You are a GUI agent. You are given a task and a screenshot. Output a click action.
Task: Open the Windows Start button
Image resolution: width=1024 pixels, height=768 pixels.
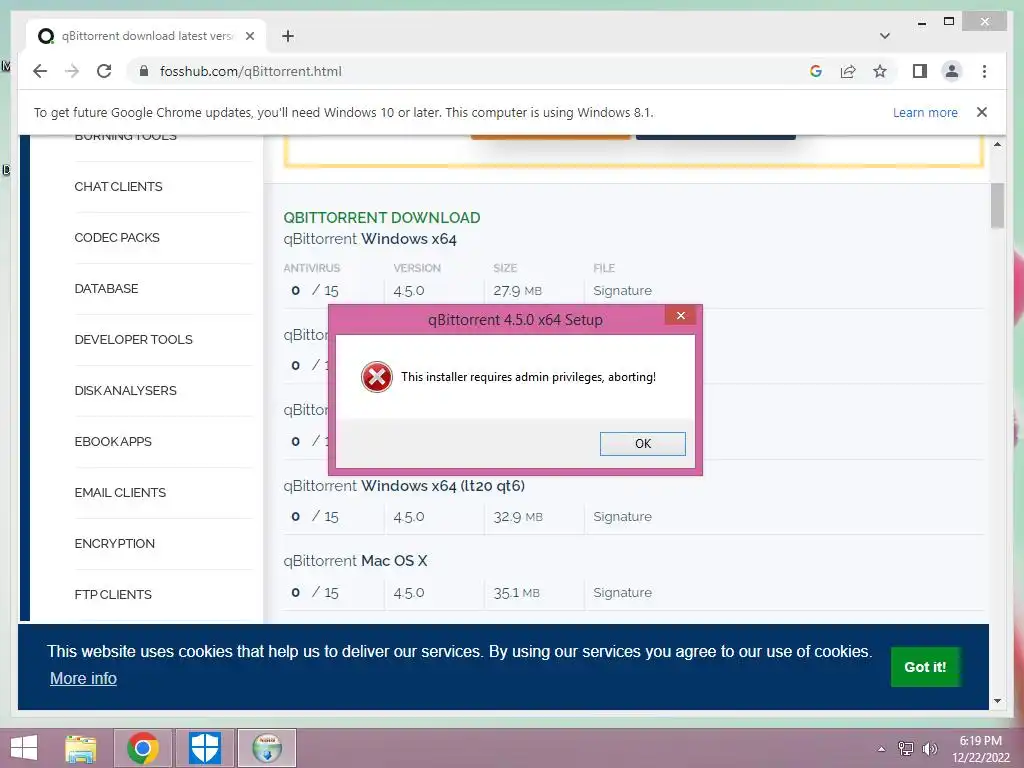[24, 748]
